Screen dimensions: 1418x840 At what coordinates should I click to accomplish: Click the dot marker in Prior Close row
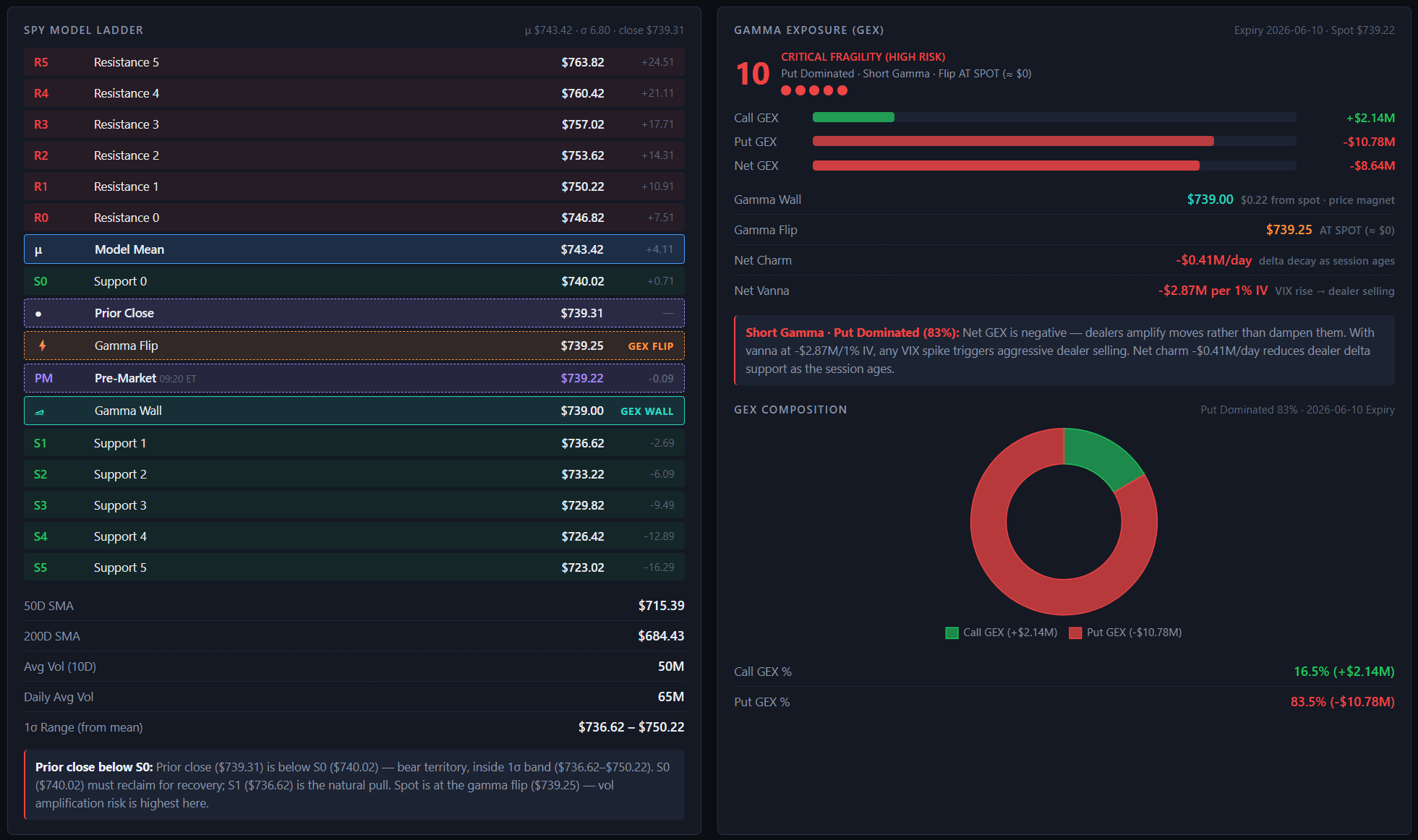[x=38, y=314]
